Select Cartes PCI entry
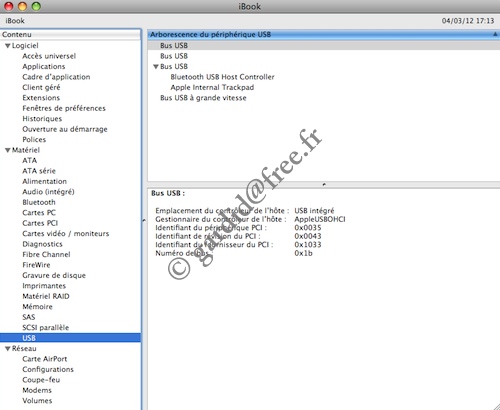 click(40, 223)
